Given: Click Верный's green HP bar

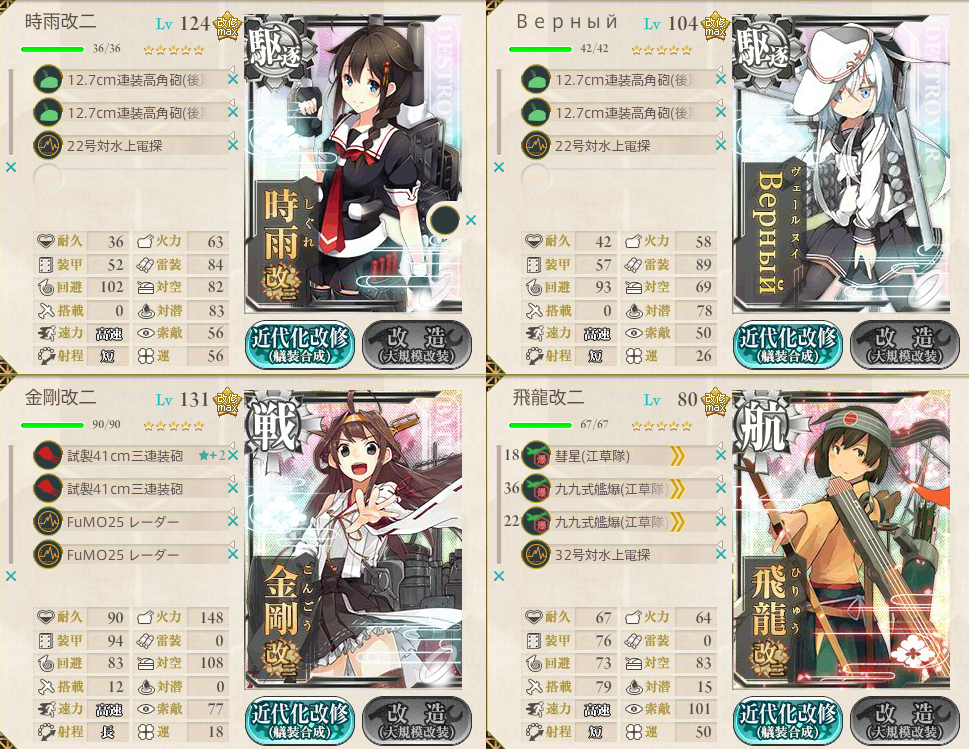Looking at the screenshot, I should (x=540, y=49).
